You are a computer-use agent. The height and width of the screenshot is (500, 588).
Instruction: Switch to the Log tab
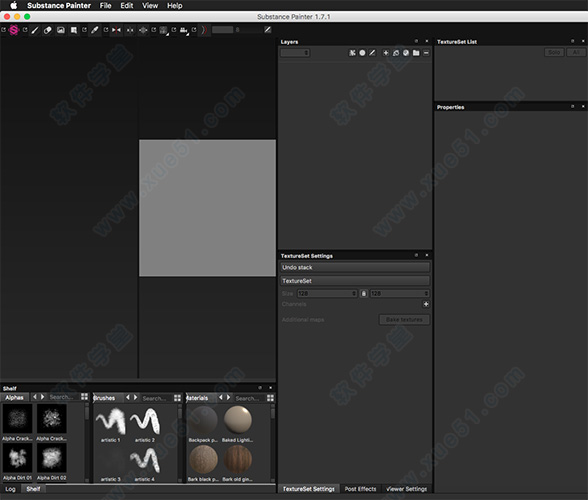click(x=10, y=489)
